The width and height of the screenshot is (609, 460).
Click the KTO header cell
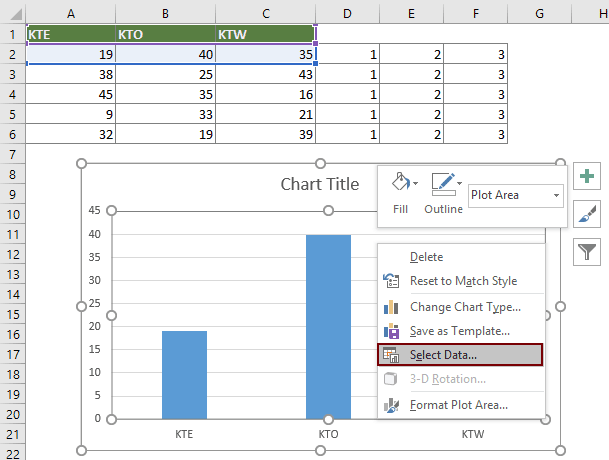point(165,34)
